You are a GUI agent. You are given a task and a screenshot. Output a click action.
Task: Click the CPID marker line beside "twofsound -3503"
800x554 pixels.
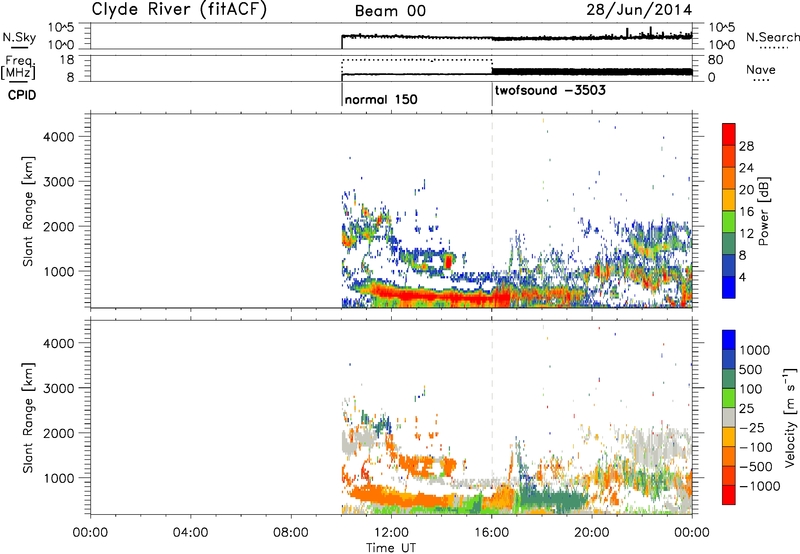click(x=492, y=95)
